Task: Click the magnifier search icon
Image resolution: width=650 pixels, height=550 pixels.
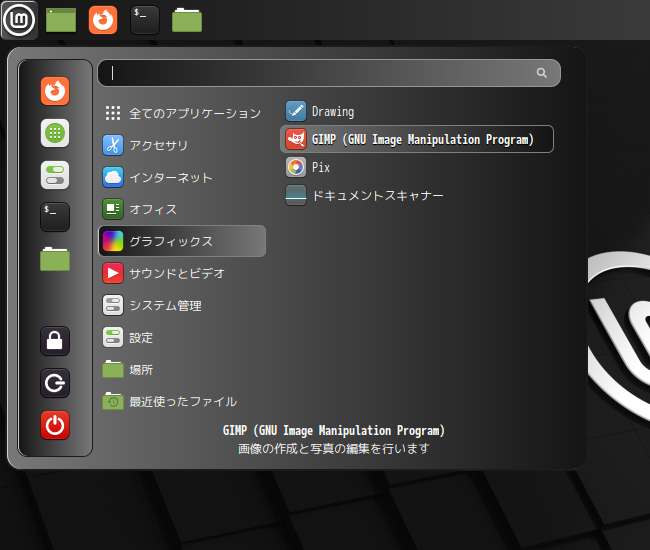Action: coord(541,73)
